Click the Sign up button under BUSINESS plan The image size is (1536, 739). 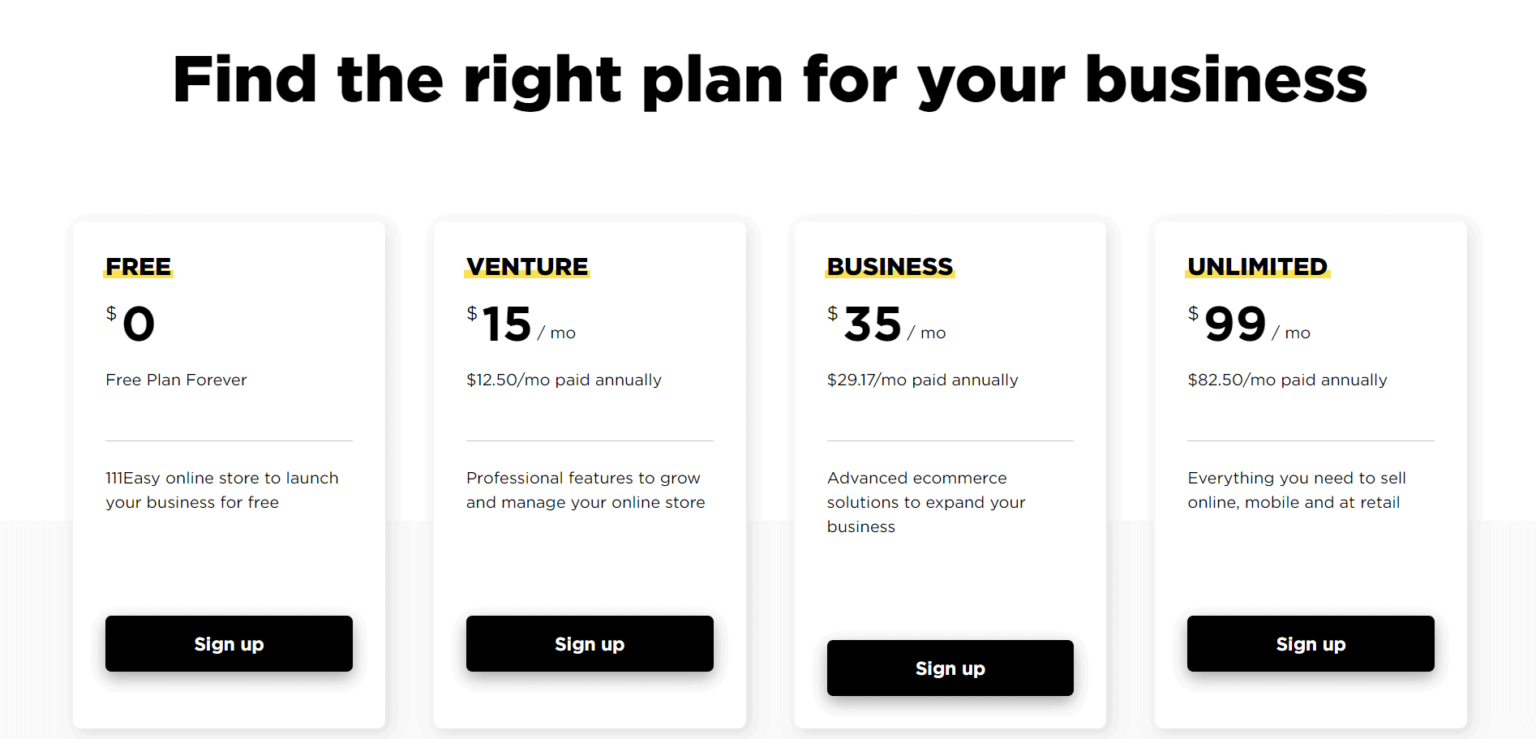[x=949, y=667]
